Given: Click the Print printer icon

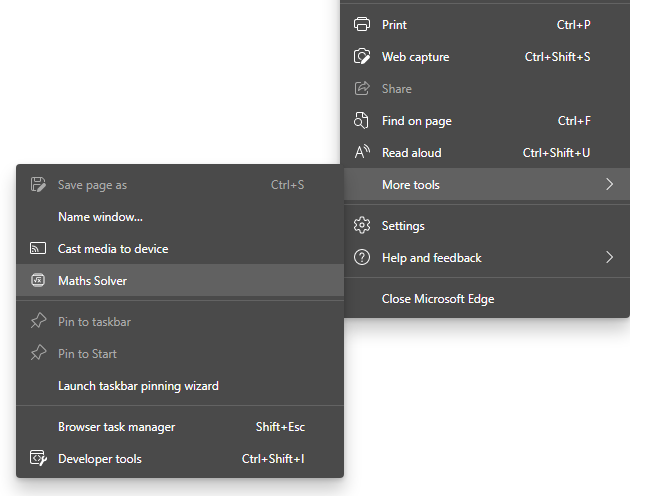Looking at the screenshot, I should pos(362,25).
